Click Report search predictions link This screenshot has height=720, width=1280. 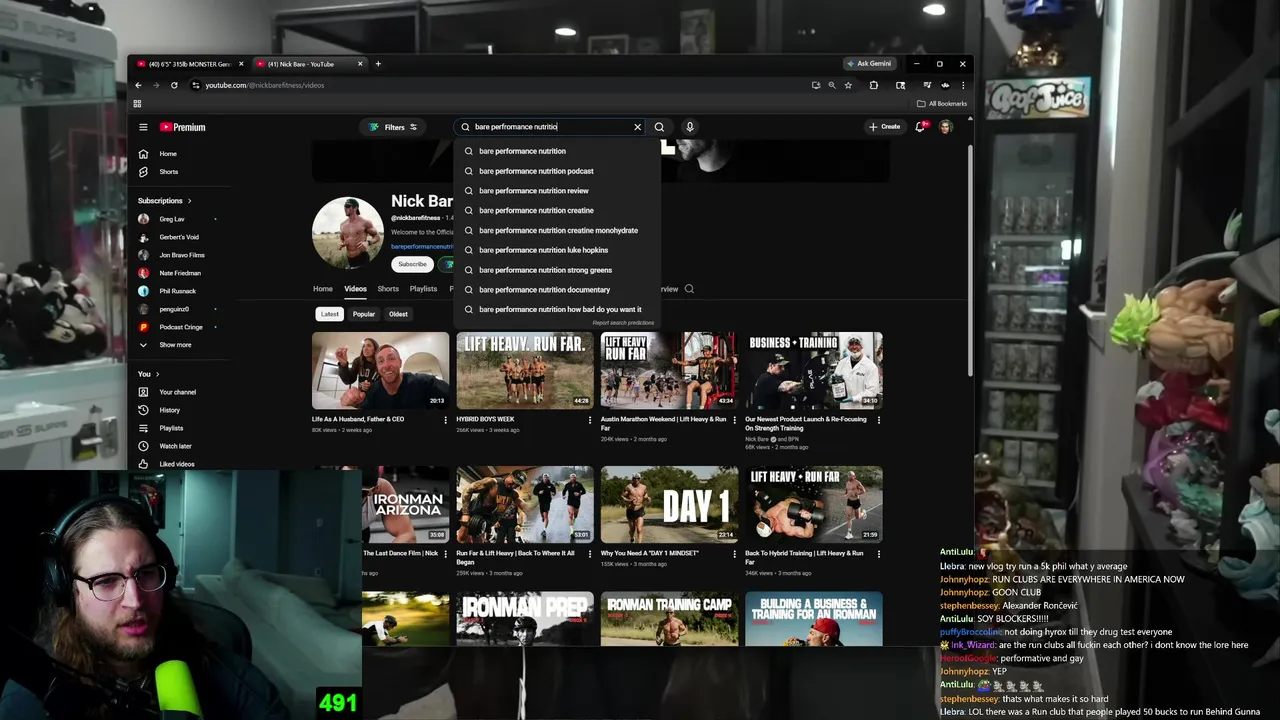623,323
